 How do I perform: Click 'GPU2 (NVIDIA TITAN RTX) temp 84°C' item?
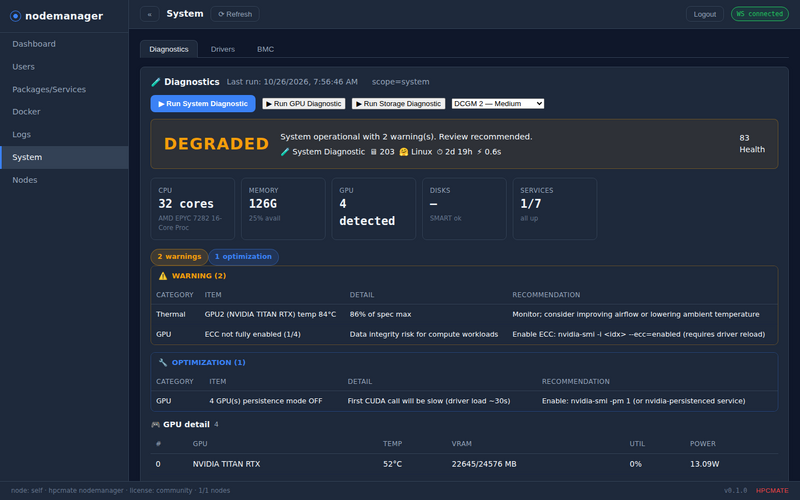[x=270, y=314]
